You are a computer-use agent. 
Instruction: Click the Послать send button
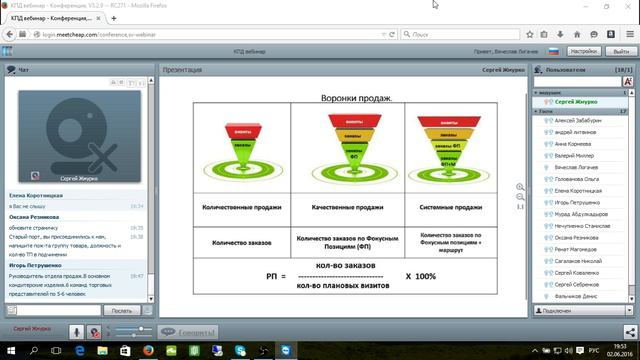pyautogui.click(x=122, y=311)
